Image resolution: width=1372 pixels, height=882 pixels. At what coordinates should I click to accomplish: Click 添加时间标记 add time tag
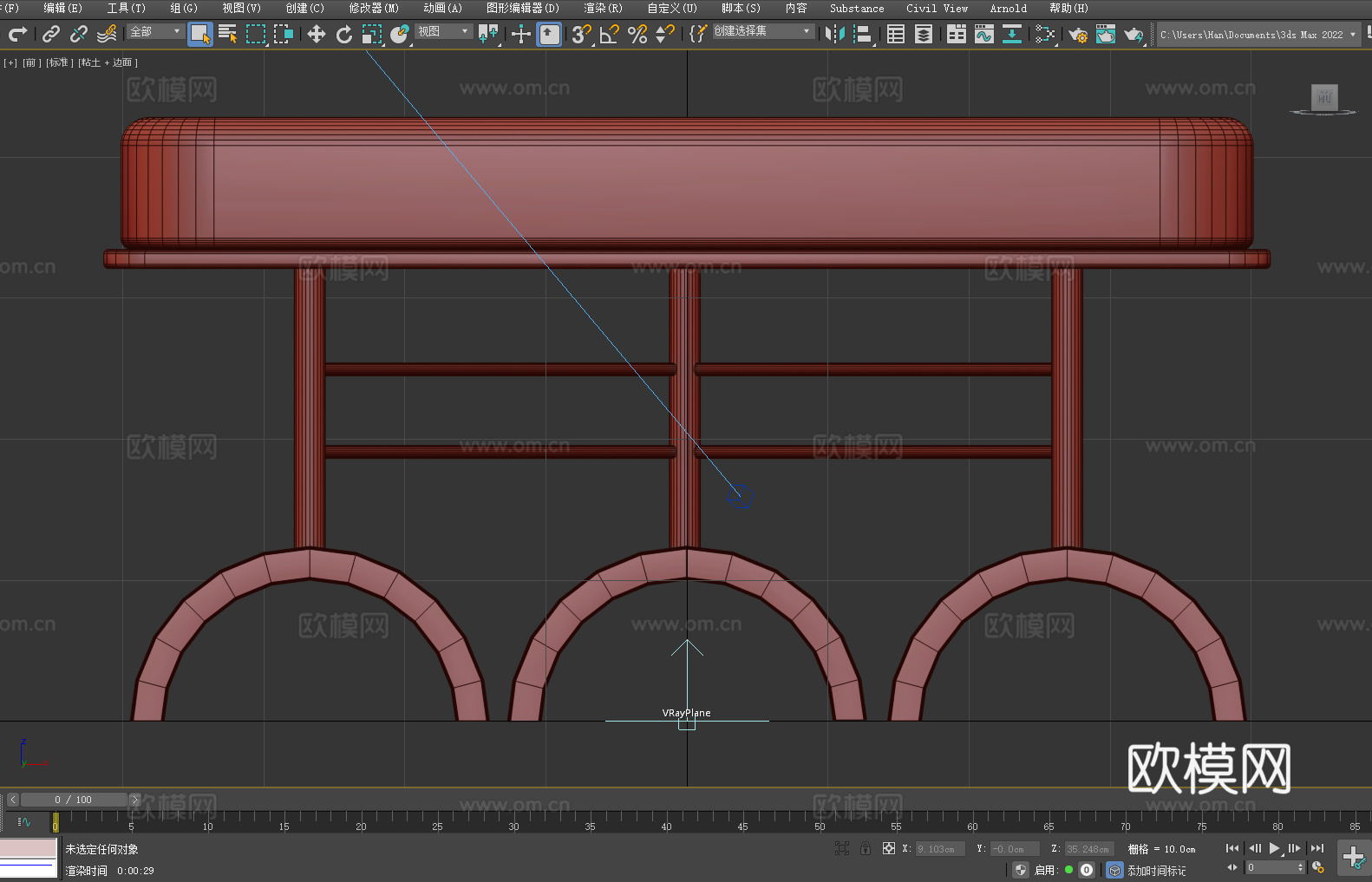[1156, 871]
